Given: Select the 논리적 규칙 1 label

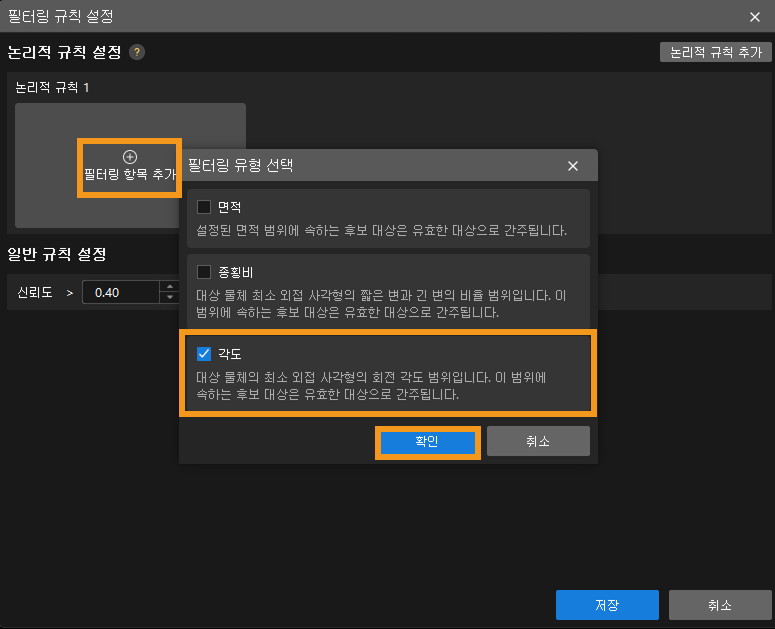Looking at the screenshot, I should (x=52, y=87).
